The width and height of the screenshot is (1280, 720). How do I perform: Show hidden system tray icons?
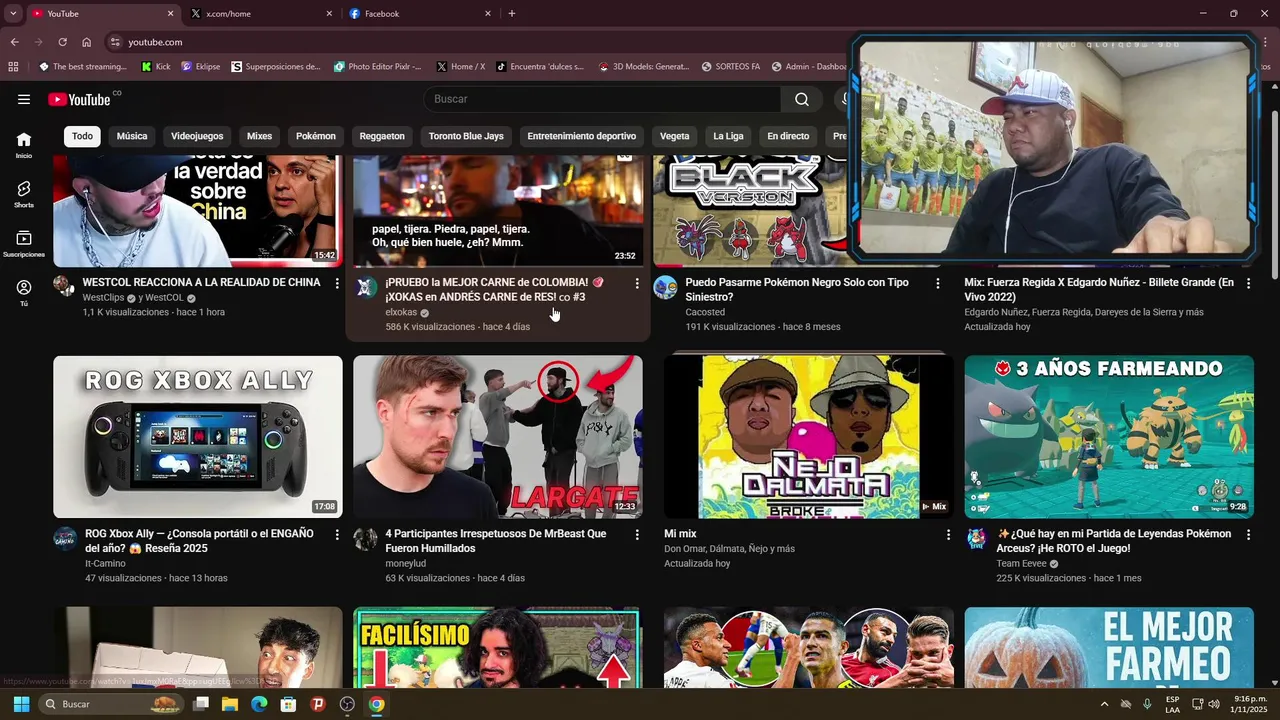click(x=1104, y=704)
